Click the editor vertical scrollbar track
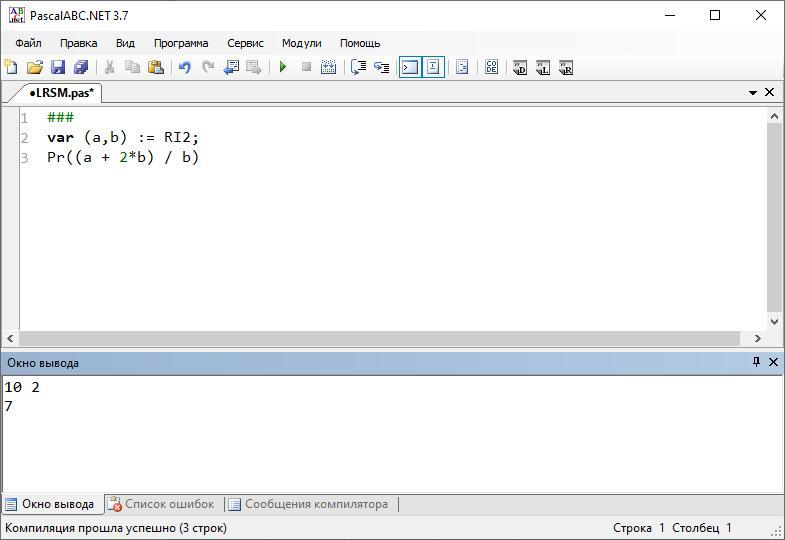This screenshot has height=540, width=785. point(774,219)
